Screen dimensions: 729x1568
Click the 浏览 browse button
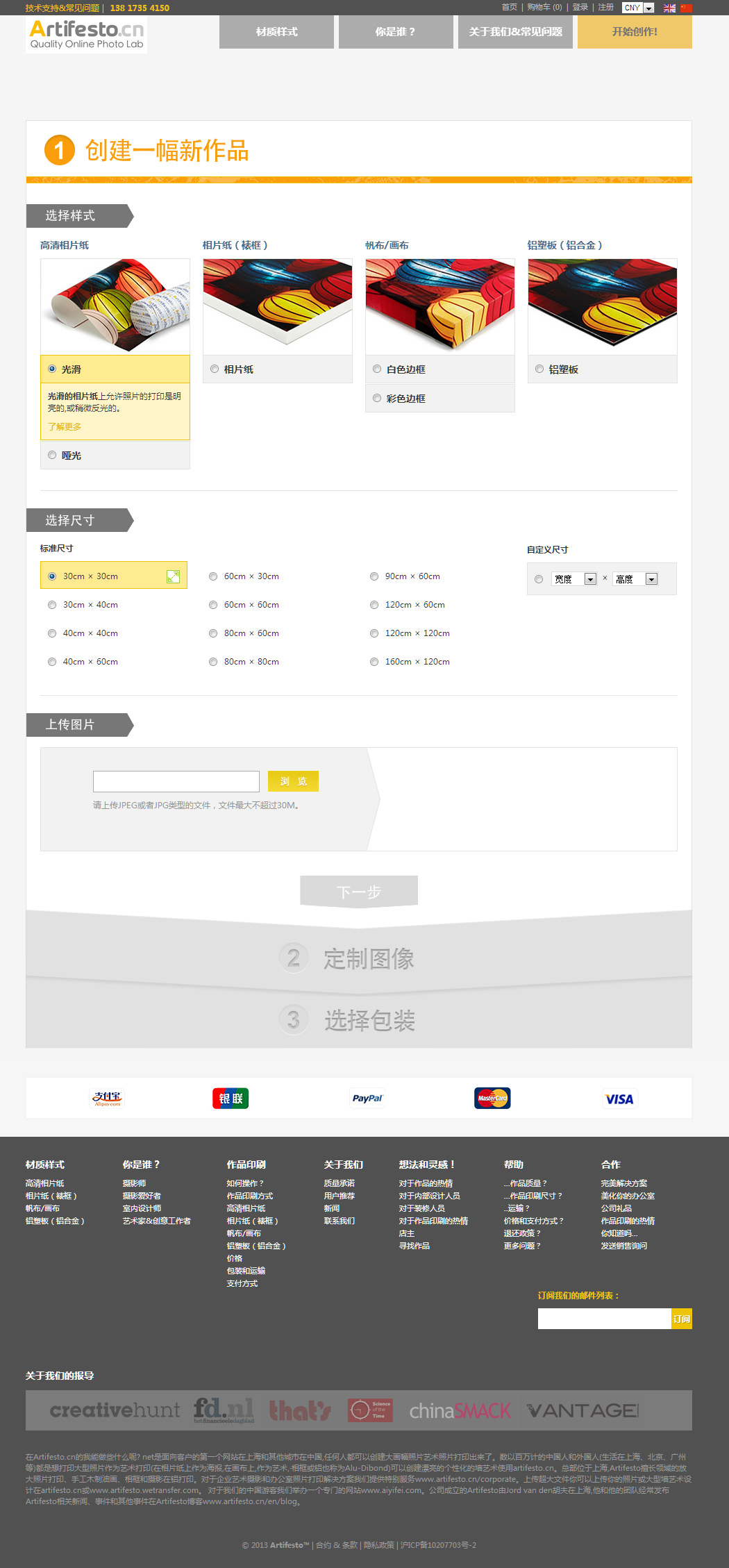tap(293, 781)
